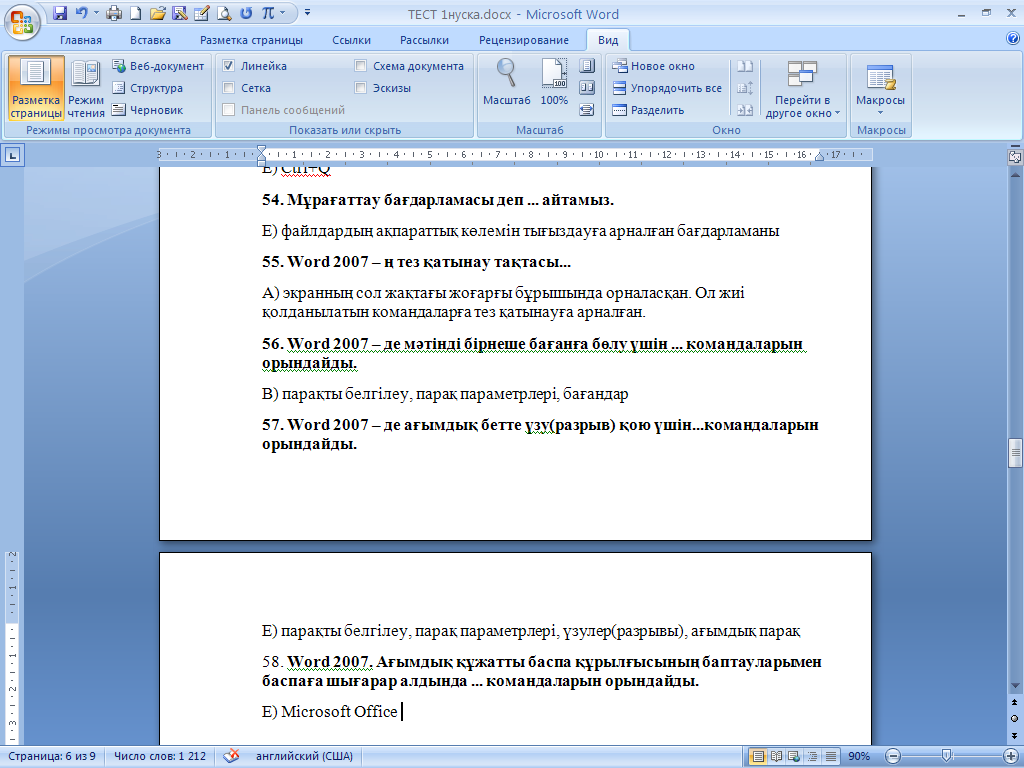
Task: Undo the last action
Action: 82,13
